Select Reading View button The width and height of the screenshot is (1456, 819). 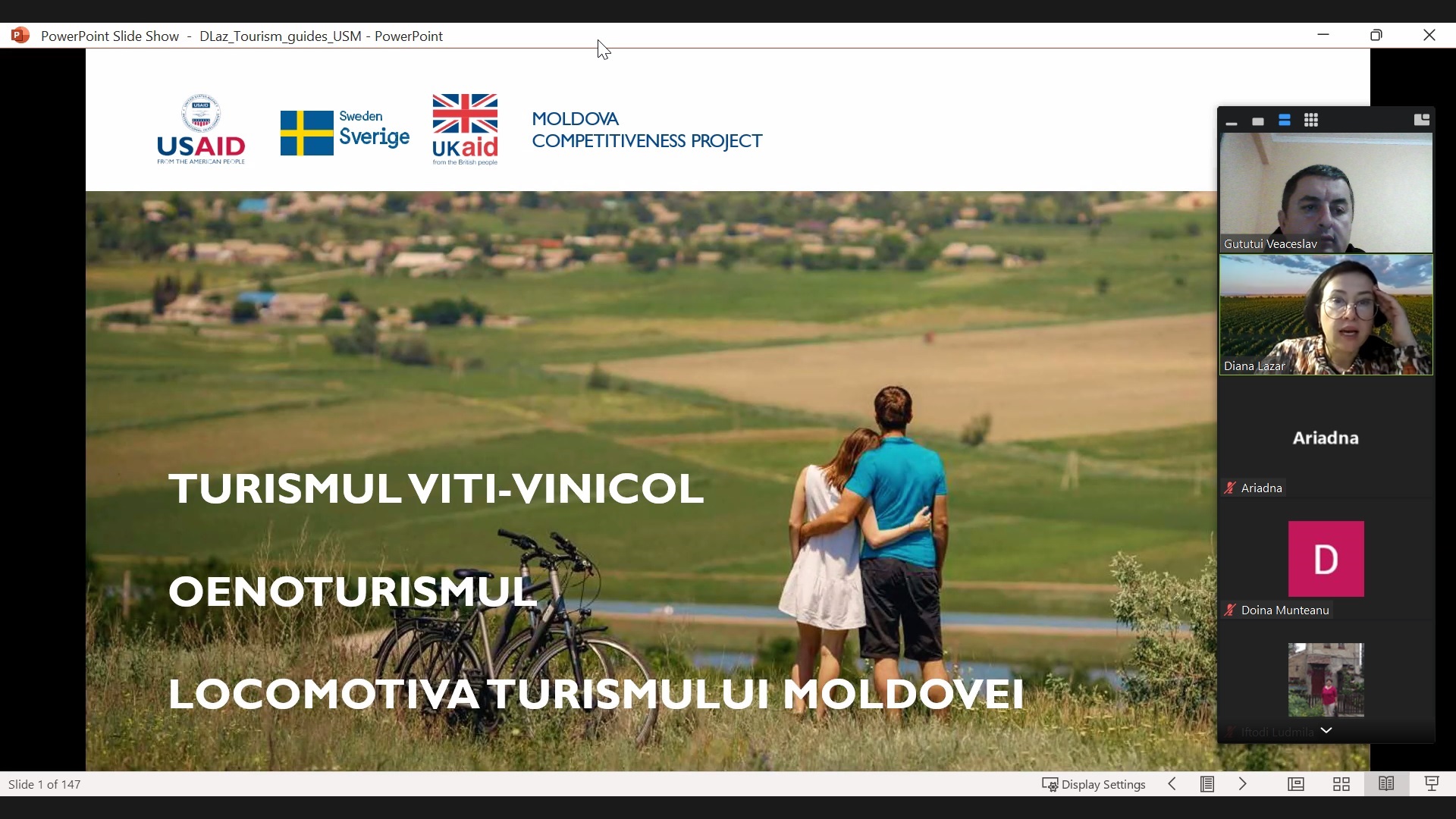(x=1387, y=785)
